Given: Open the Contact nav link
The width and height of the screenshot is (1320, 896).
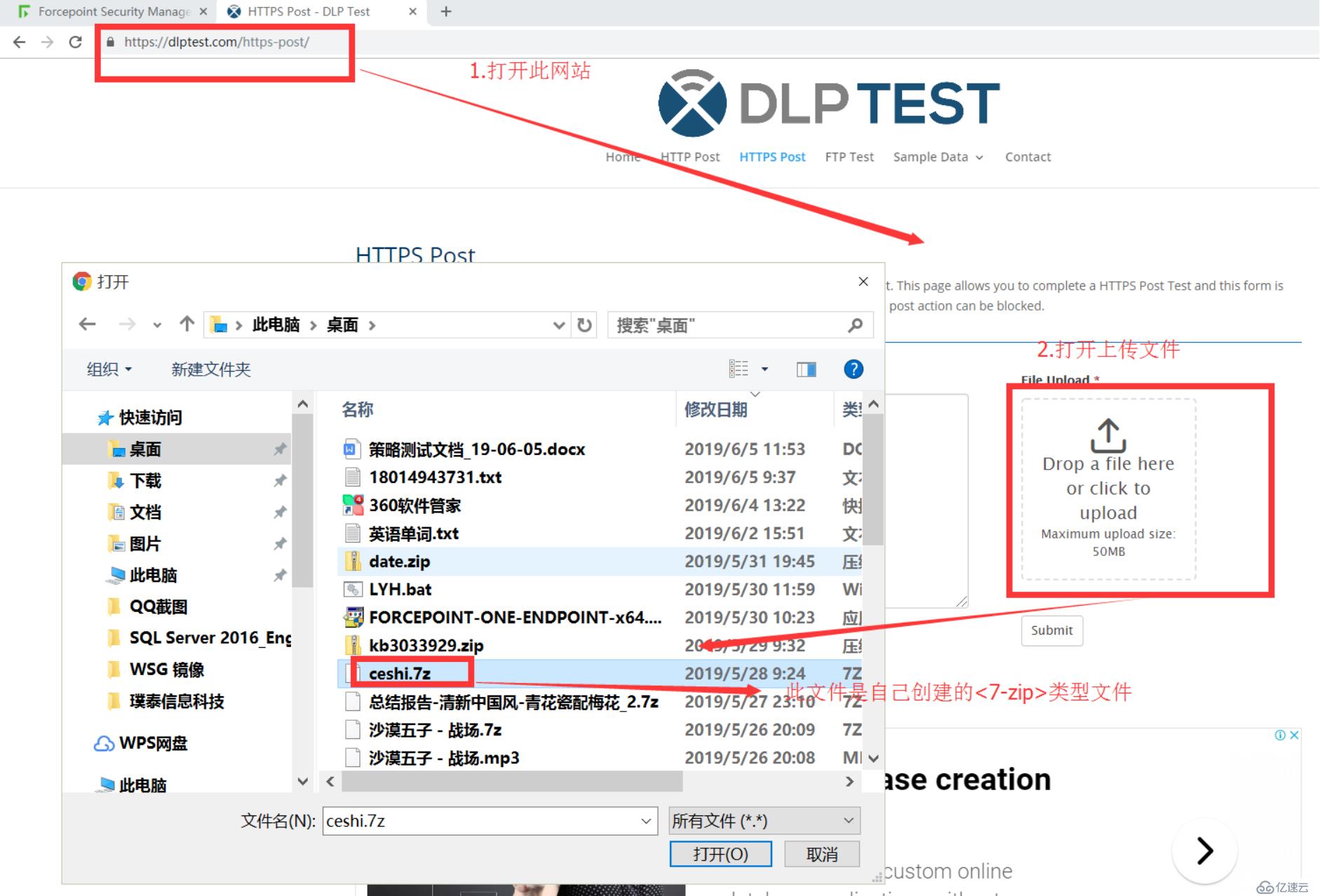Looking at the screenshot, I should (1028, 157).
